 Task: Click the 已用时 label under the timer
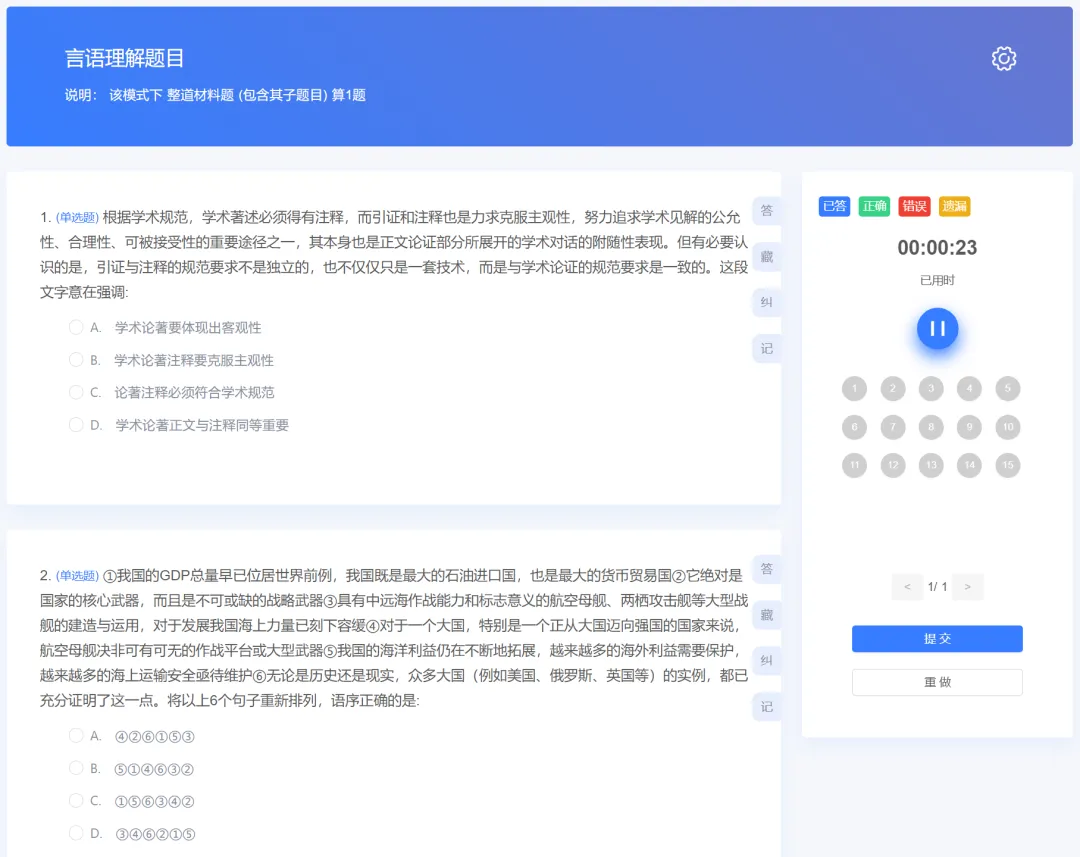(937, 280)
